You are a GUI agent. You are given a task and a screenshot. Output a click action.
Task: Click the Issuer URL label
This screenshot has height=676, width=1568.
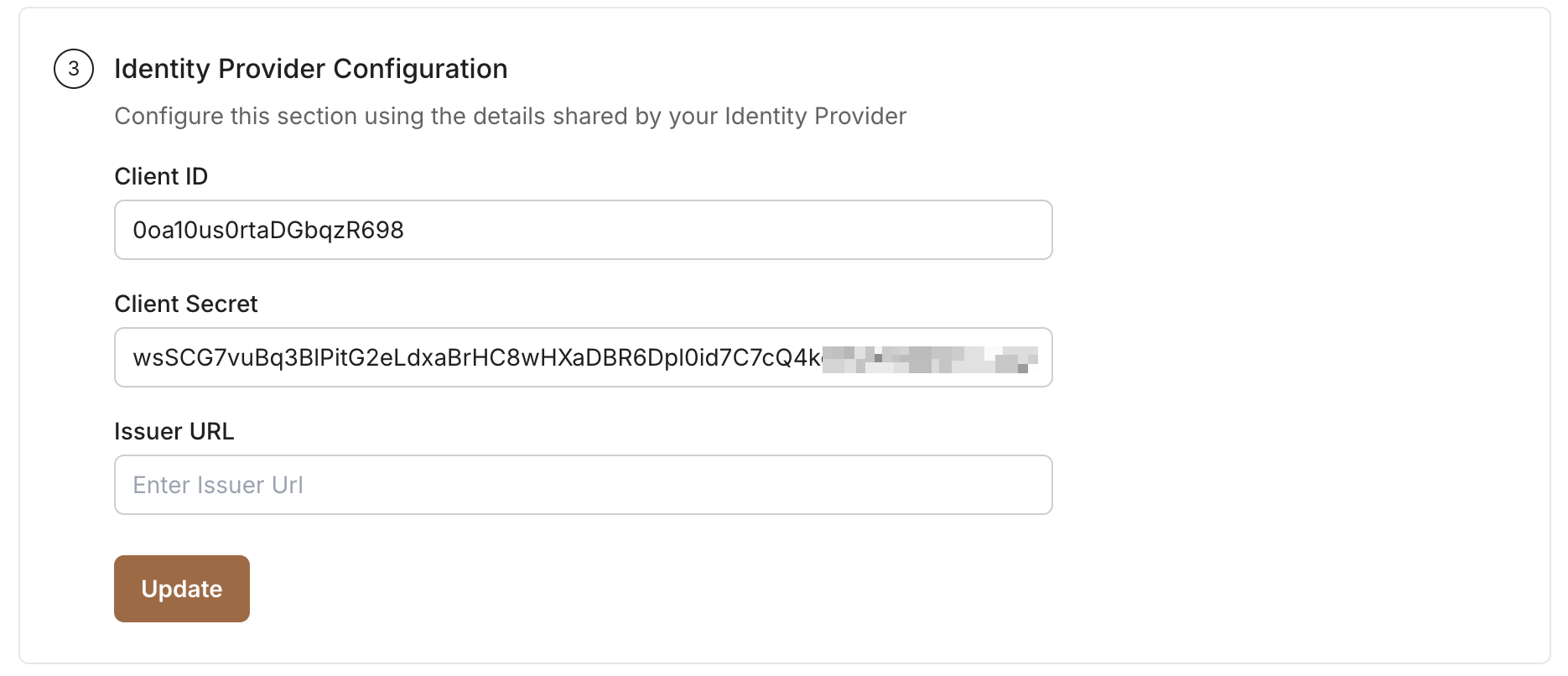pyautogui.click(x=174, y=431)
